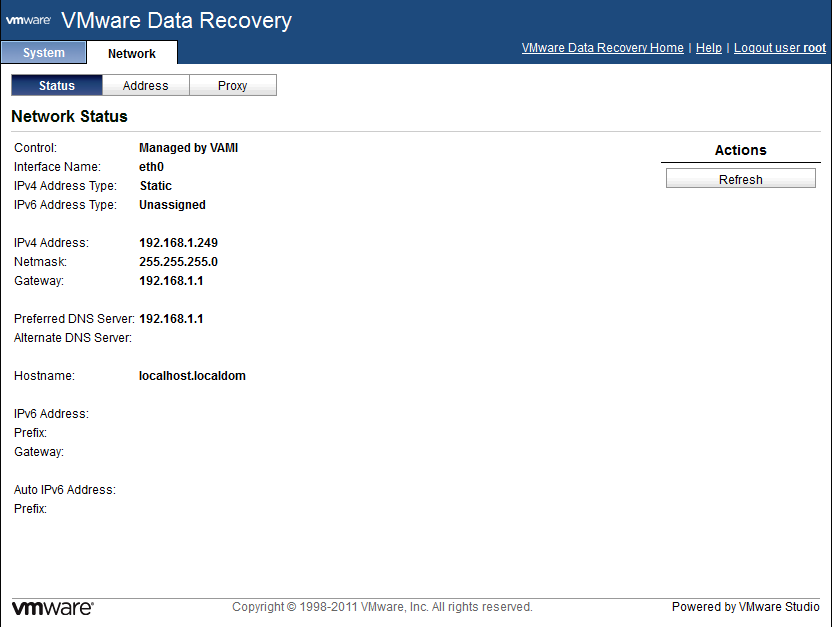Screen dimensions: 832x627
Task: Click the vmware logo in the footer
Action: point(51,607)
